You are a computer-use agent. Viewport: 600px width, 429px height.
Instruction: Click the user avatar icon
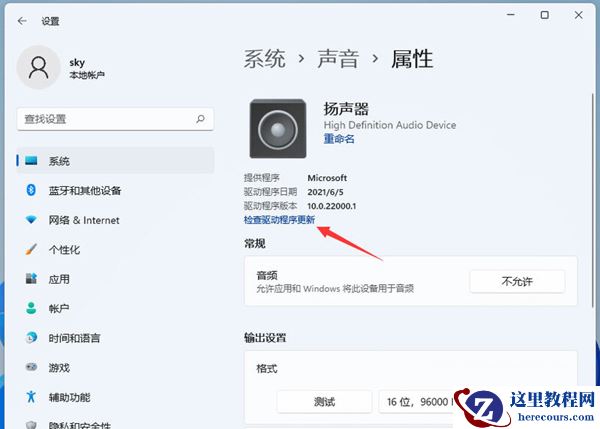pos(38,67)
